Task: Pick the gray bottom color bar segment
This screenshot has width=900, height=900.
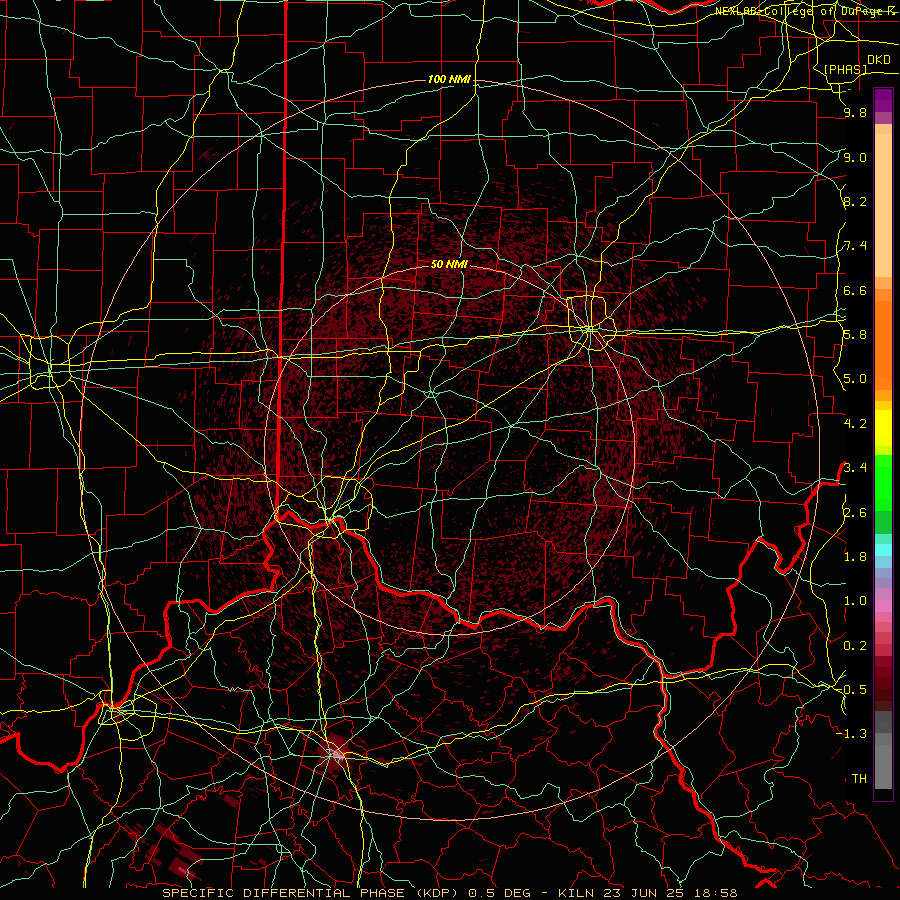Action: [883, 769]
